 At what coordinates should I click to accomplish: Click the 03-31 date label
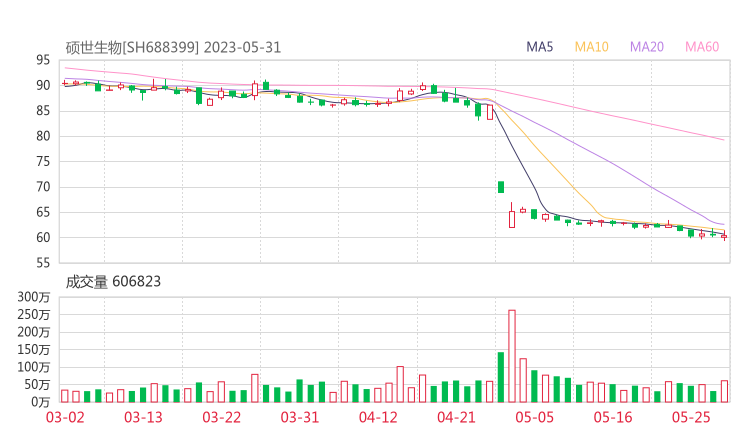300,417
